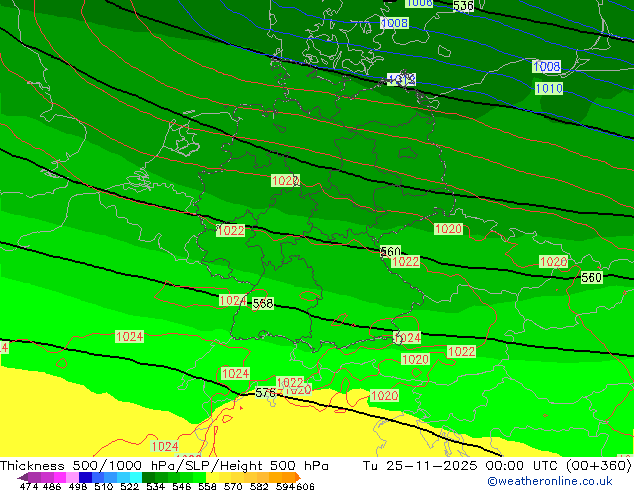The image size is (634, 490).
Task: Click the legend value '510'
Action: (104, 486)
